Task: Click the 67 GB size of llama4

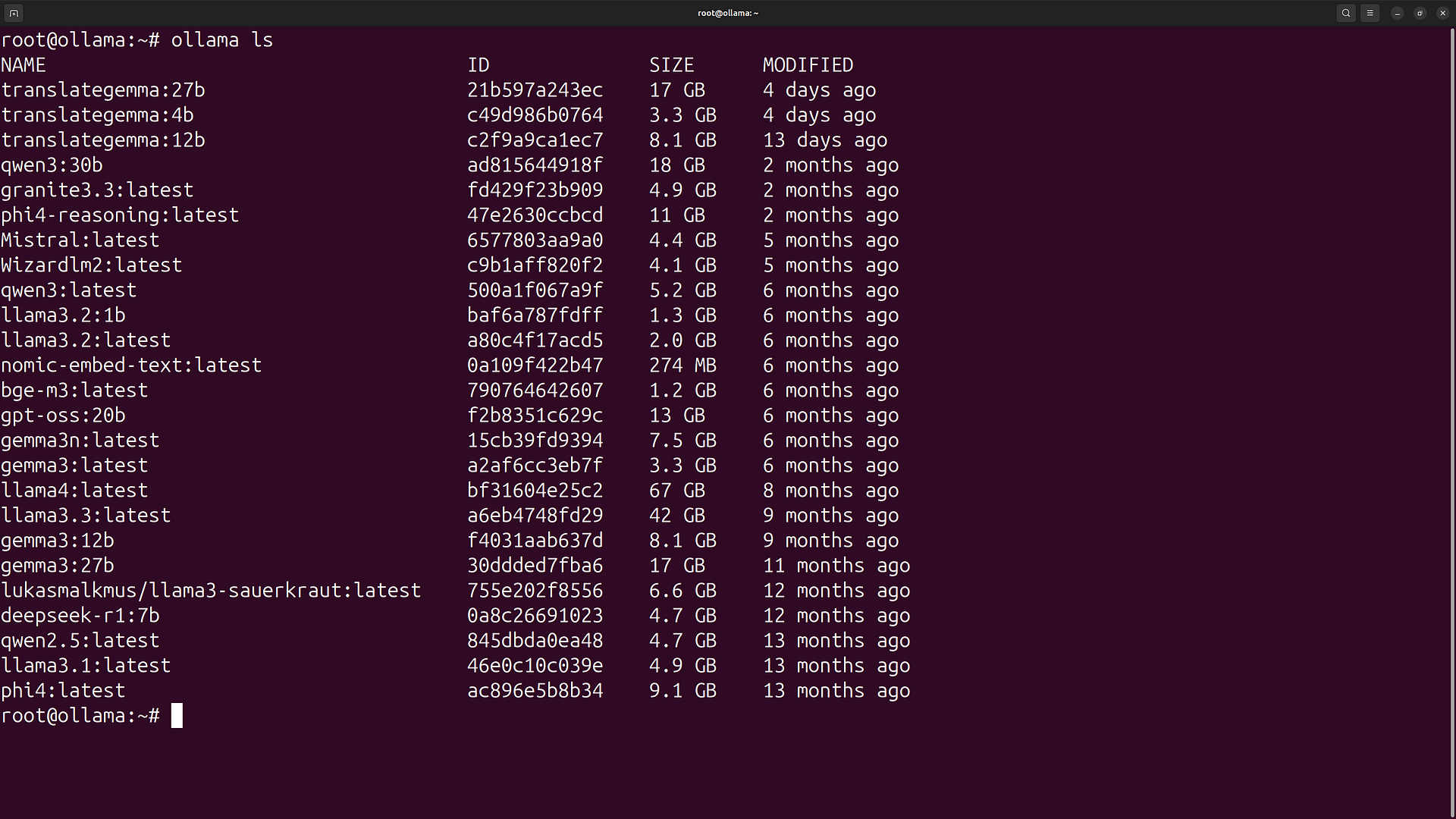Action: pyautogui.click(x=677, y=491)
